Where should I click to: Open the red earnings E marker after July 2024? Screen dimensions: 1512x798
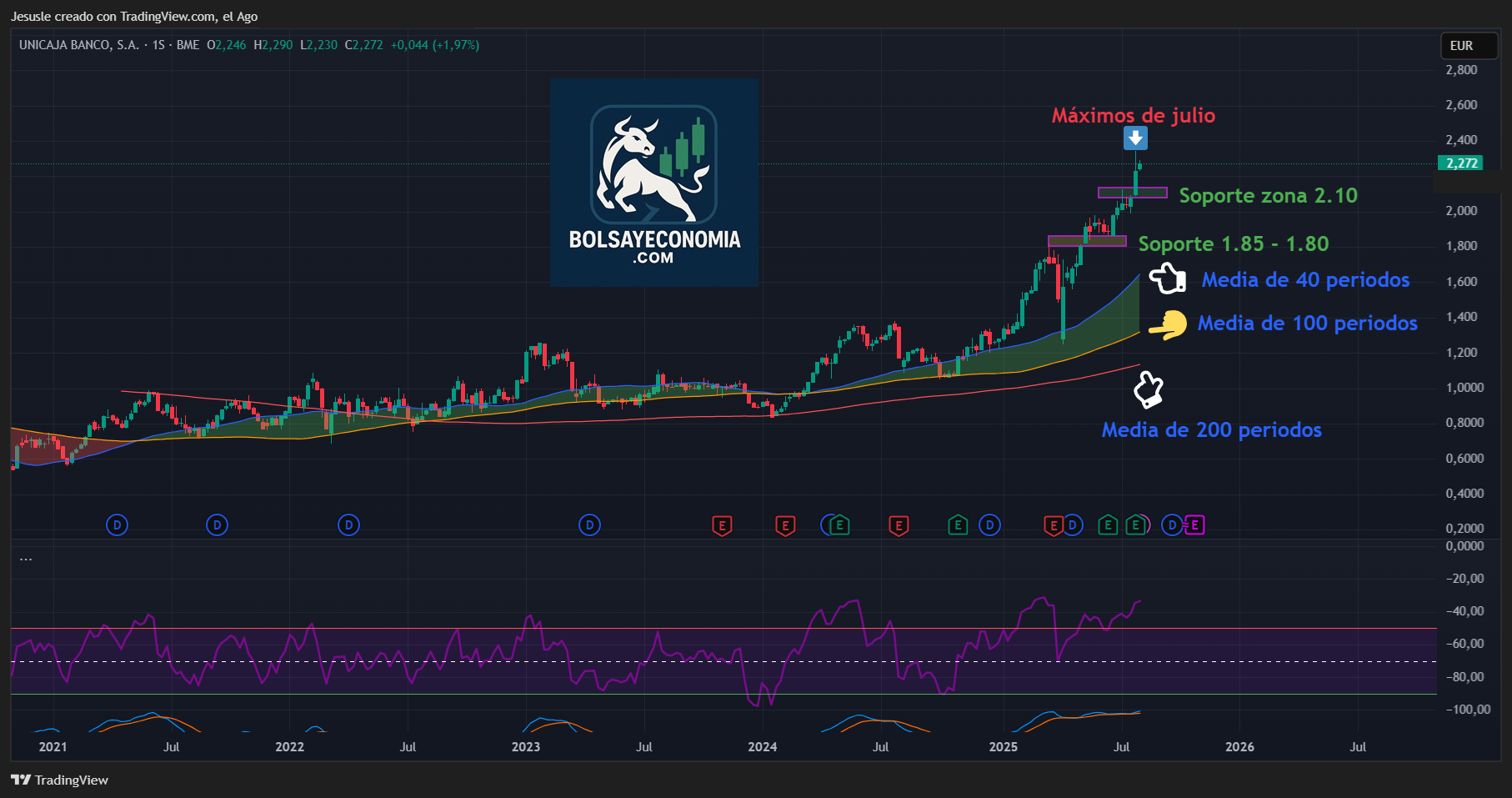tap(898, 525)
